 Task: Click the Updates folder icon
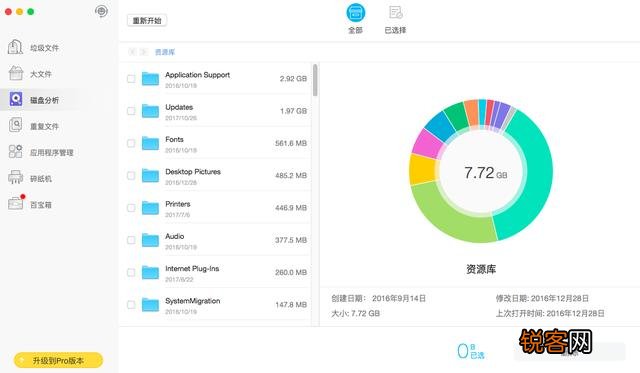[150, 111]
